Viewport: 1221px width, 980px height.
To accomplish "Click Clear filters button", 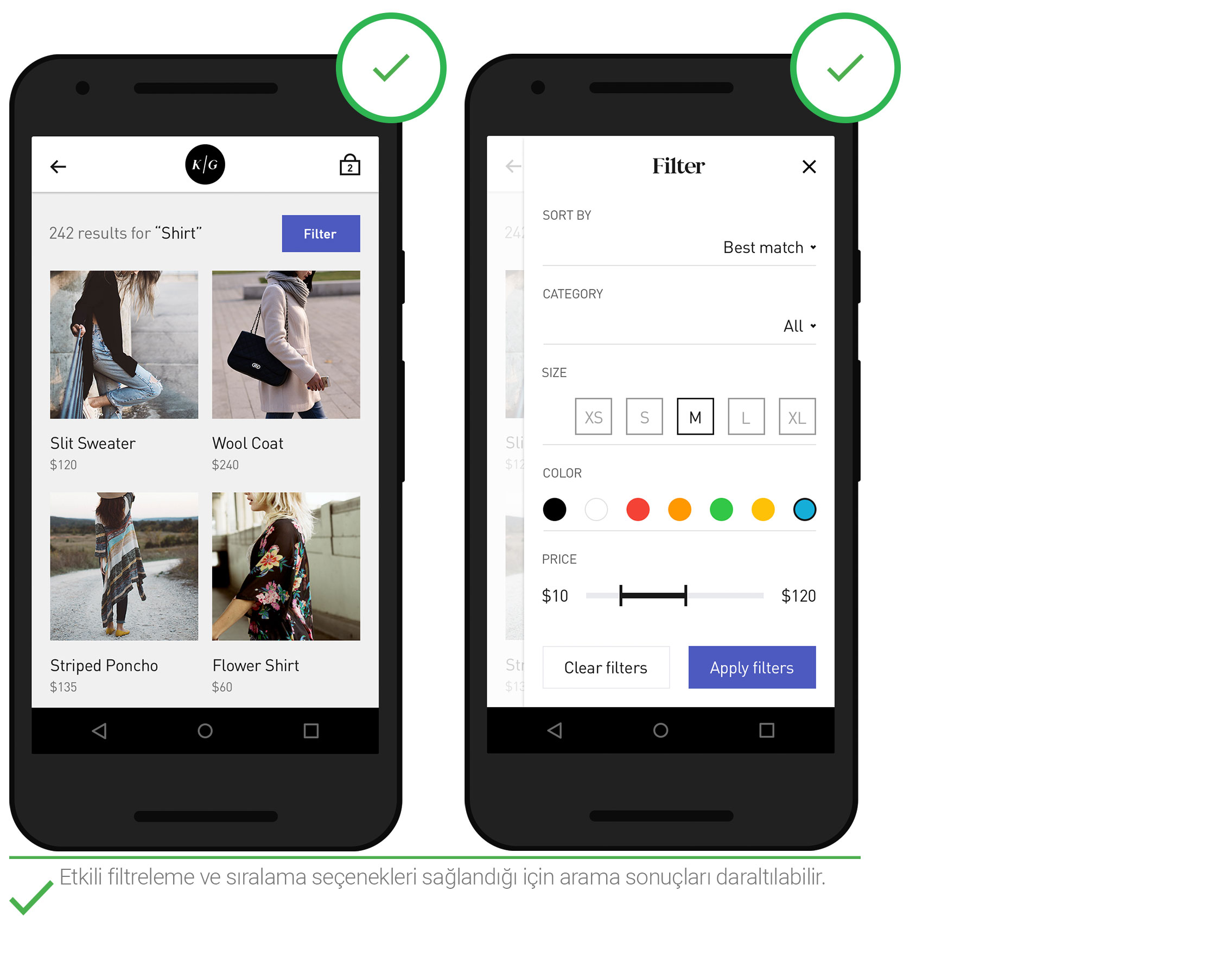I will pos(604,668).
